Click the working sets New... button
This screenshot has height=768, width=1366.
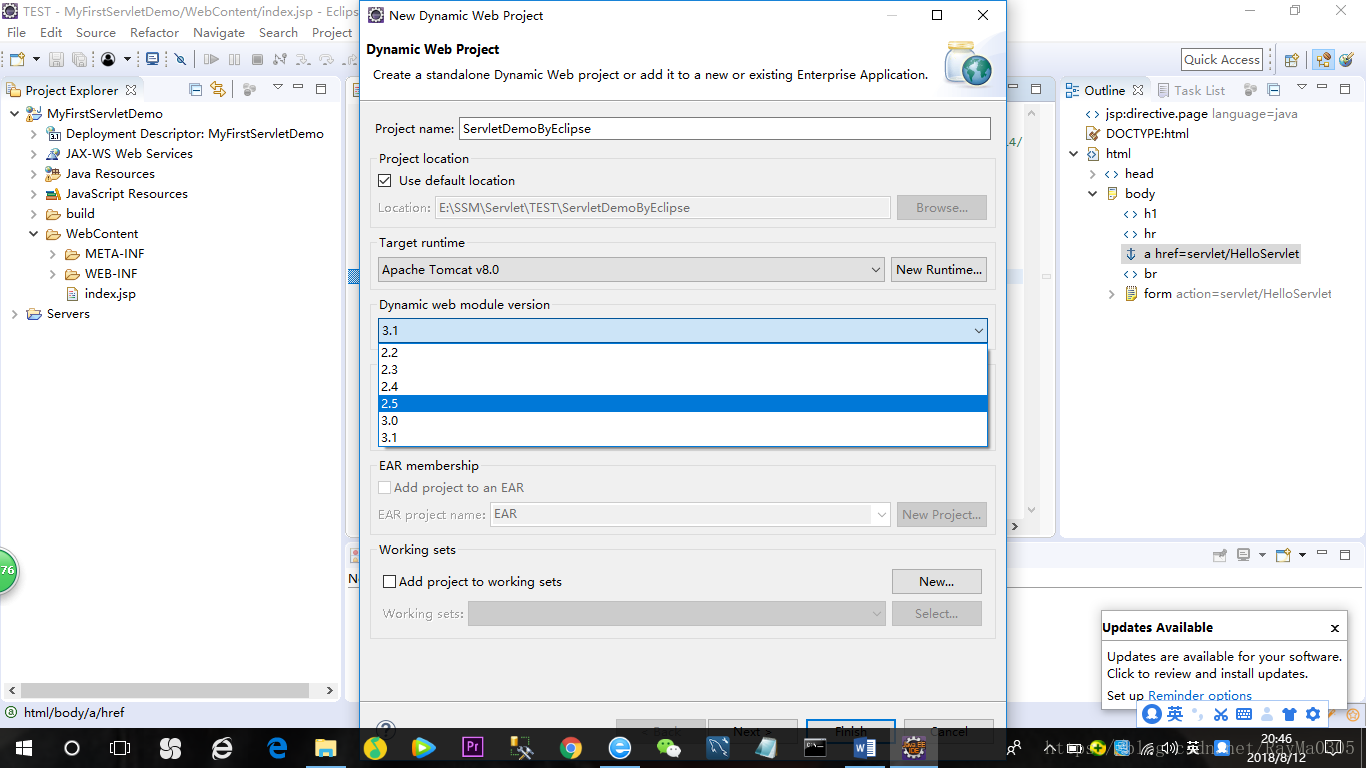pyautogui.click(x=937, y=581)
